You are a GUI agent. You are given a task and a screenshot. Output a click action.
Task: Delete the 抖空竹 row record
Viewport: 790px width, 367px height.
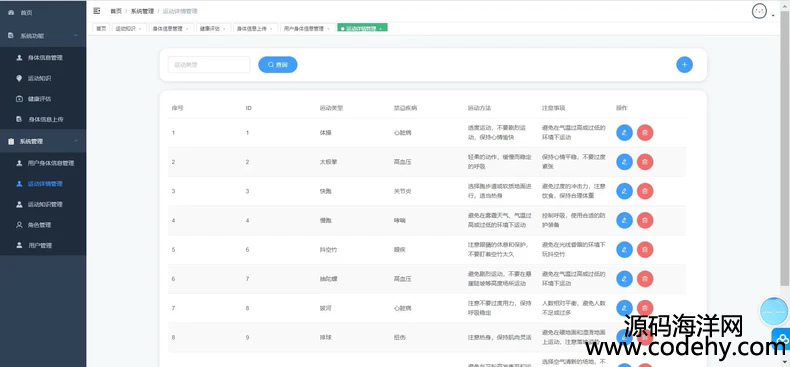tap(645, 250)
